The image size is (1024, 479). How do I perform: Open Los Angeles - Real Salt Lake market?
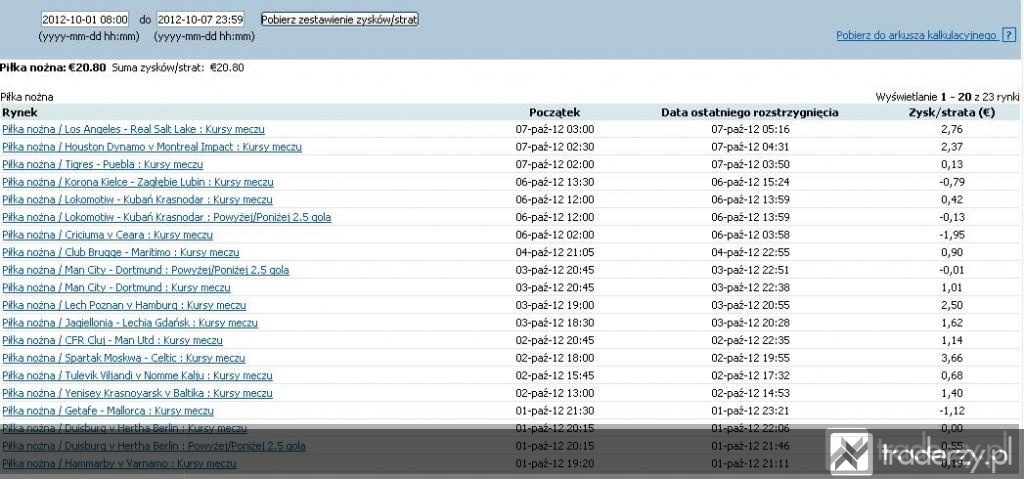click(x=133, y=129)
